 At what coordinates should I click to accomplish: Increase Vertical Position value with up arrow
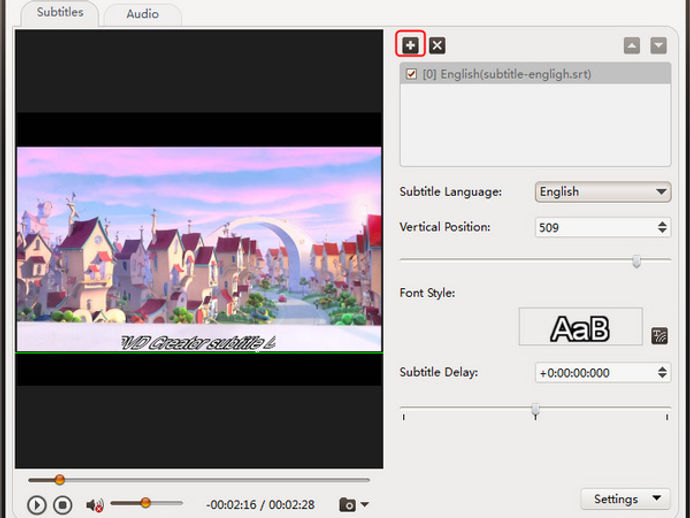(662, 224)
